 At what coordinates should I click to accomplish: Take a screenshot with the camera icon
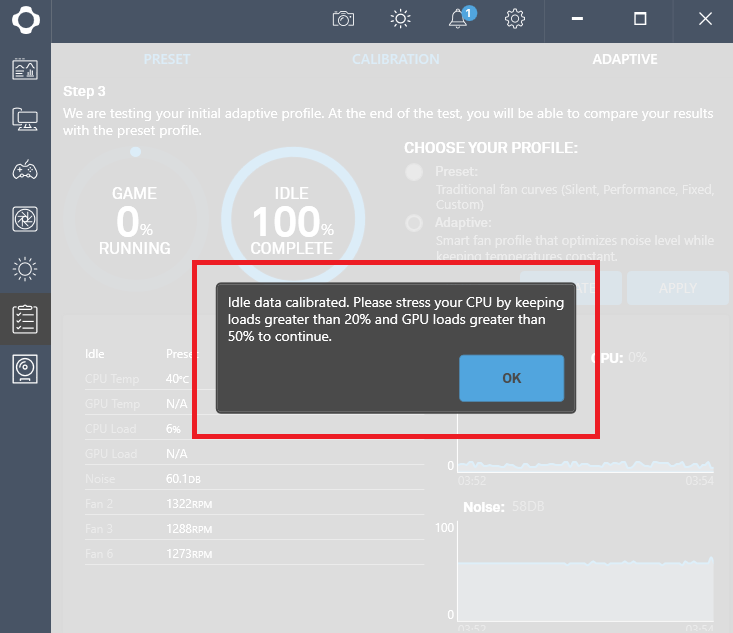343,19
